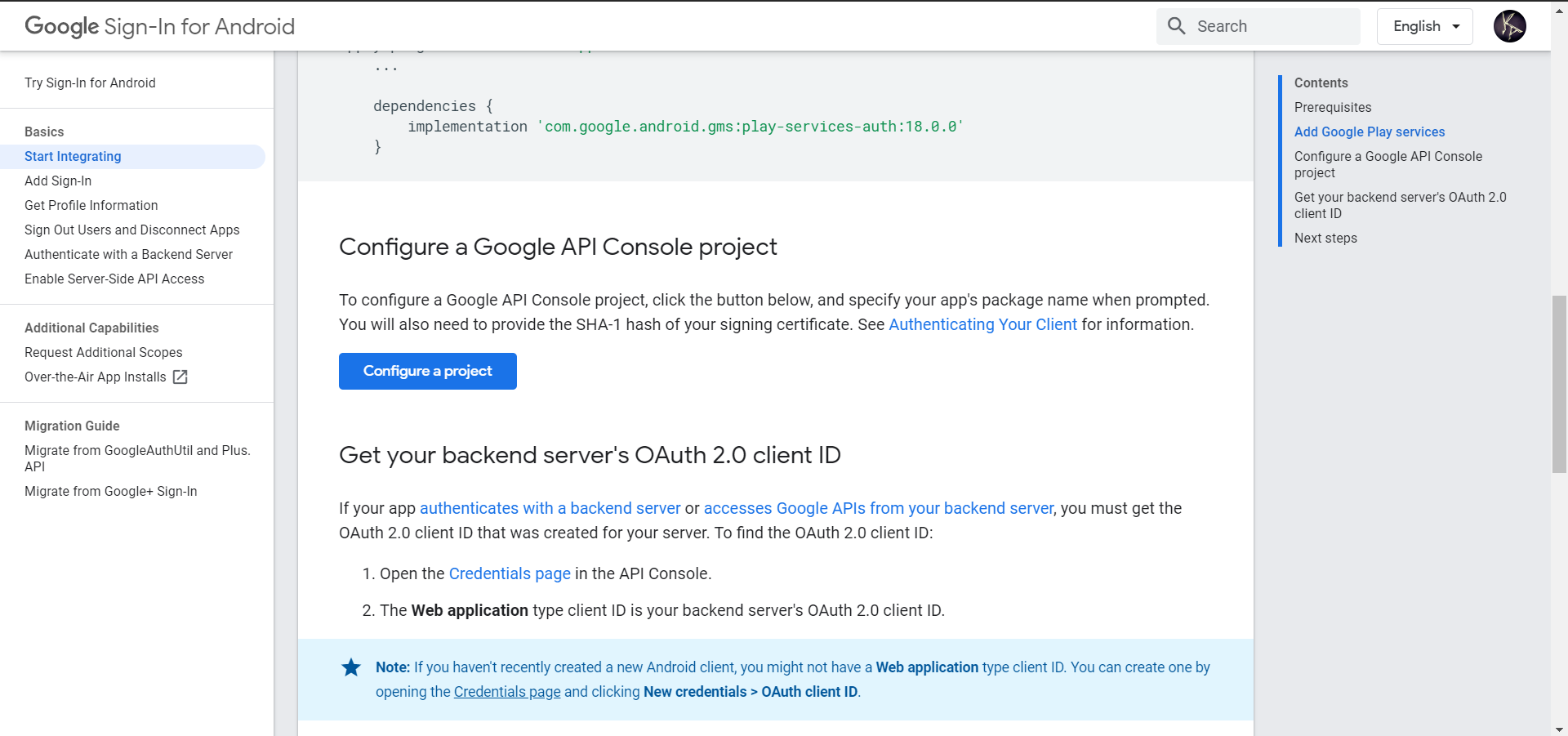Click the Contents heading in right panel
This screenshot has width=1568, height=736.
coord(1321,83)
